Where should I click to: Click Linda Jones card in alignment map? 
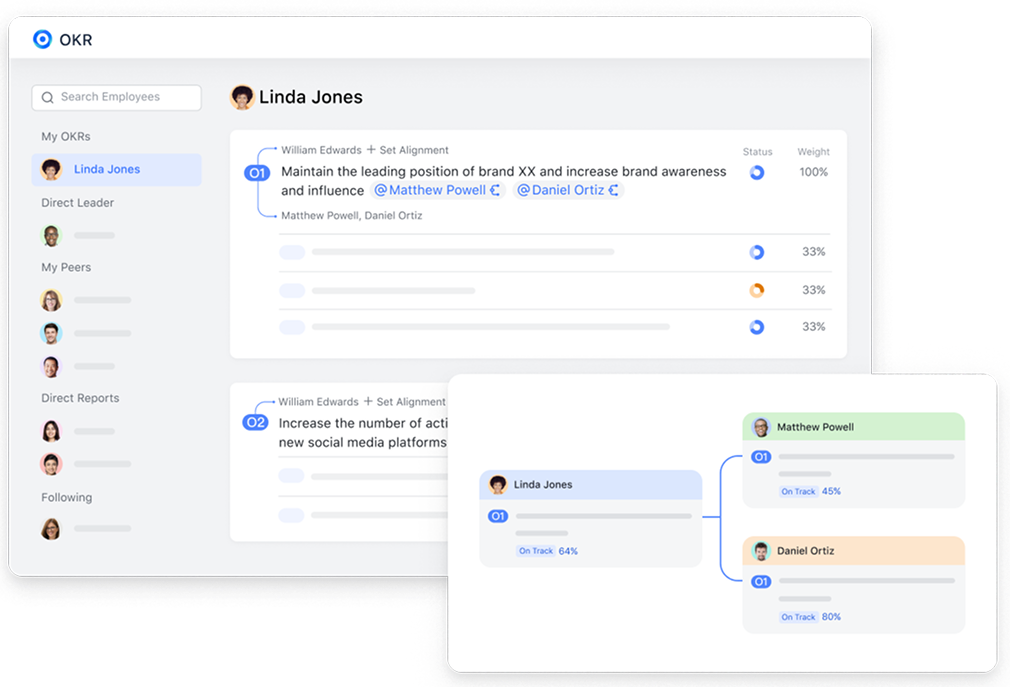click(x=590, y=485)
